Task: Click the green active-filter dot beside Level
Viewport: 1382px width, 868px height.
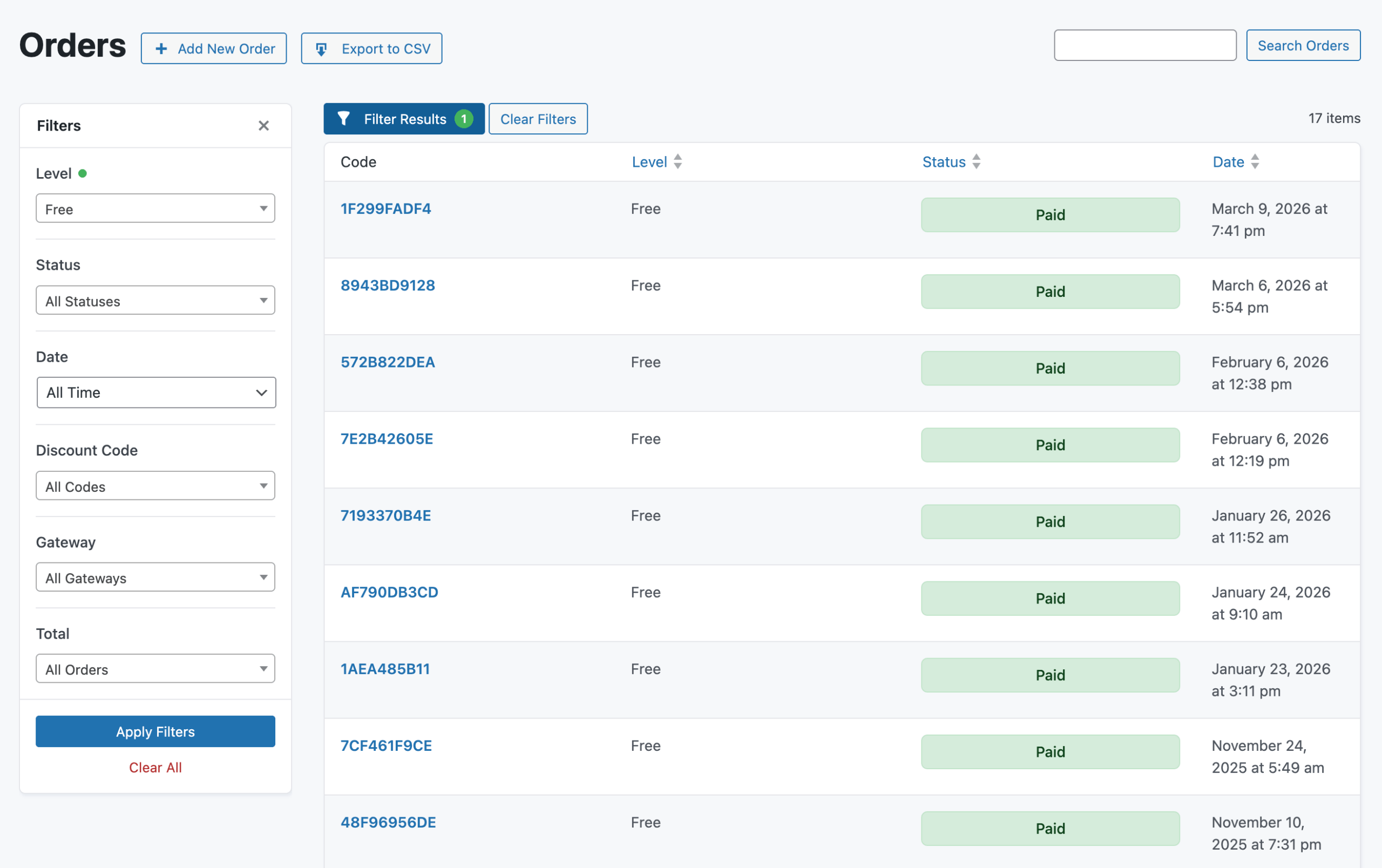Action: point(84,173)
